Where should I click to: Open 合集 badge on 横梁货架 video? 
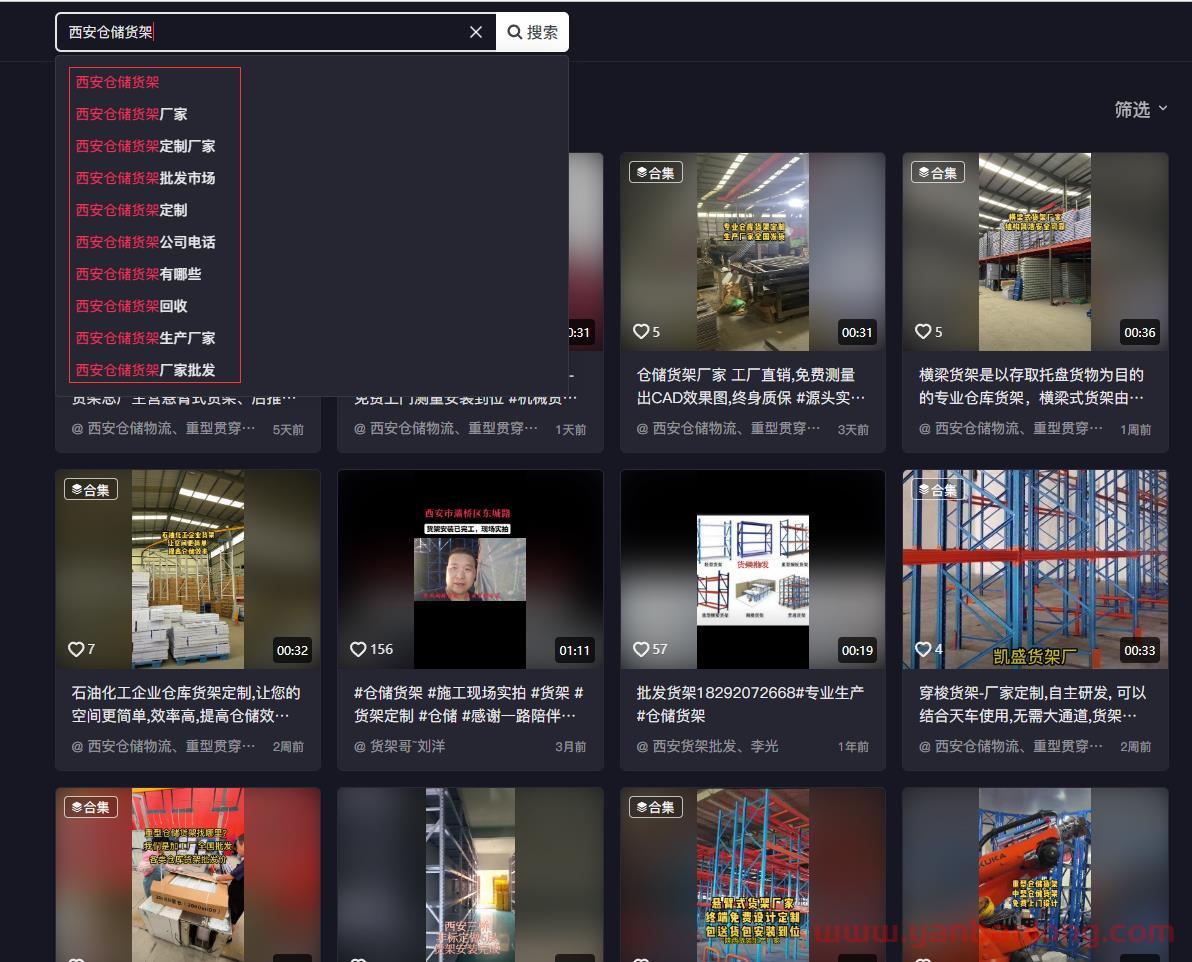click(x=937, y=173)
